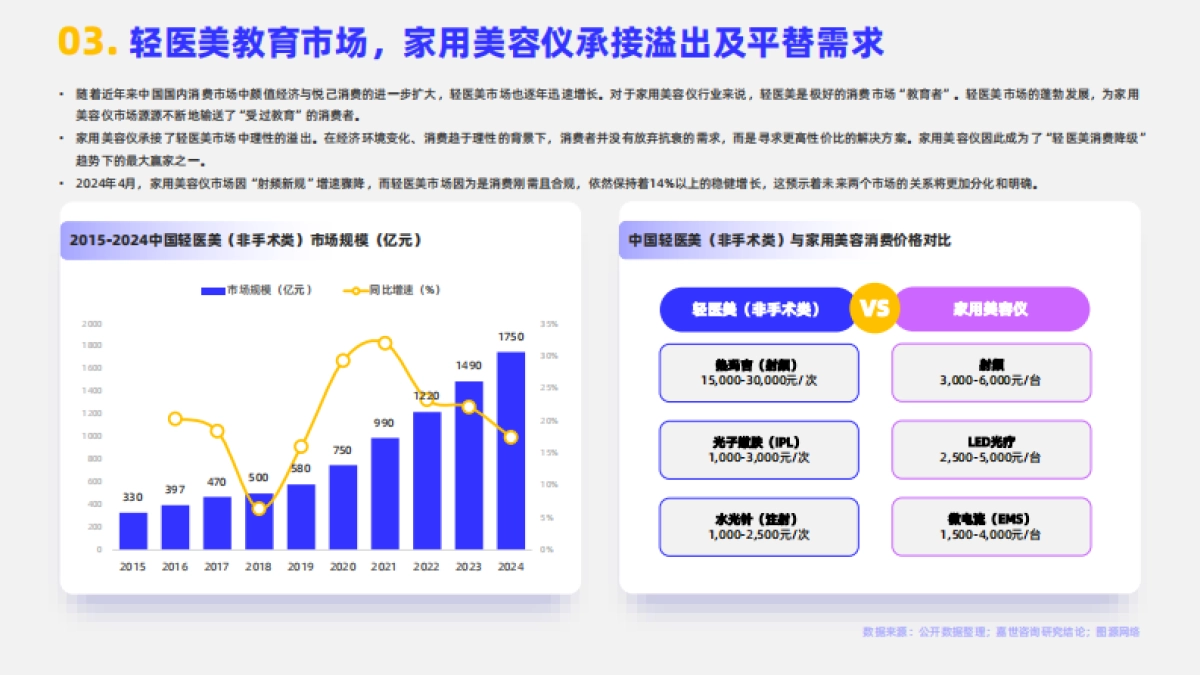Select the yellow line peak at 2021
The width and height of the screenshot is (1200, 675).
pos(385,343)
